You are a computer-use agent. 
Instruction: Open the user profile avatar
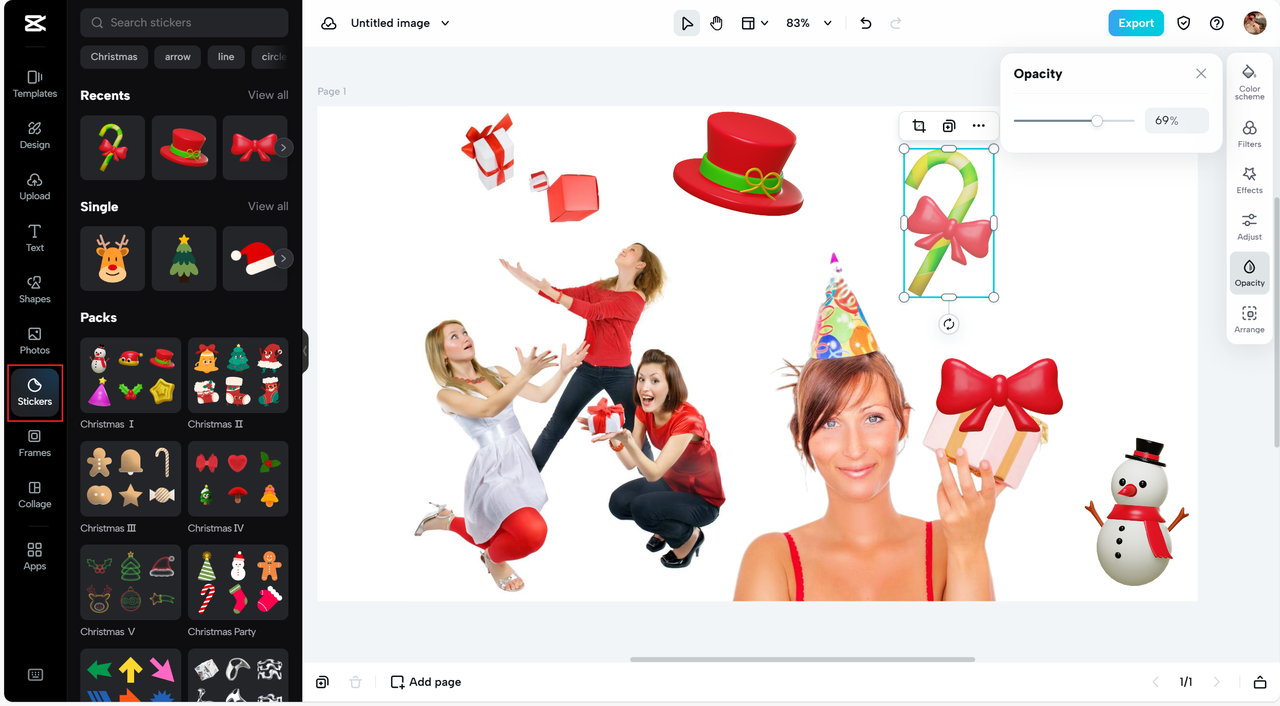(x=1255, y=23)
